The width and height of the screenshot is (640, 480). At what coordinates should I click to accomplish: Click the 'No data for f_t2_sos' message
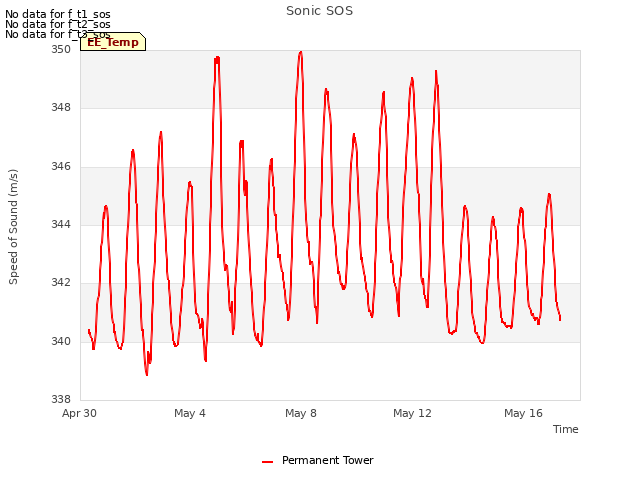(58, 24)
